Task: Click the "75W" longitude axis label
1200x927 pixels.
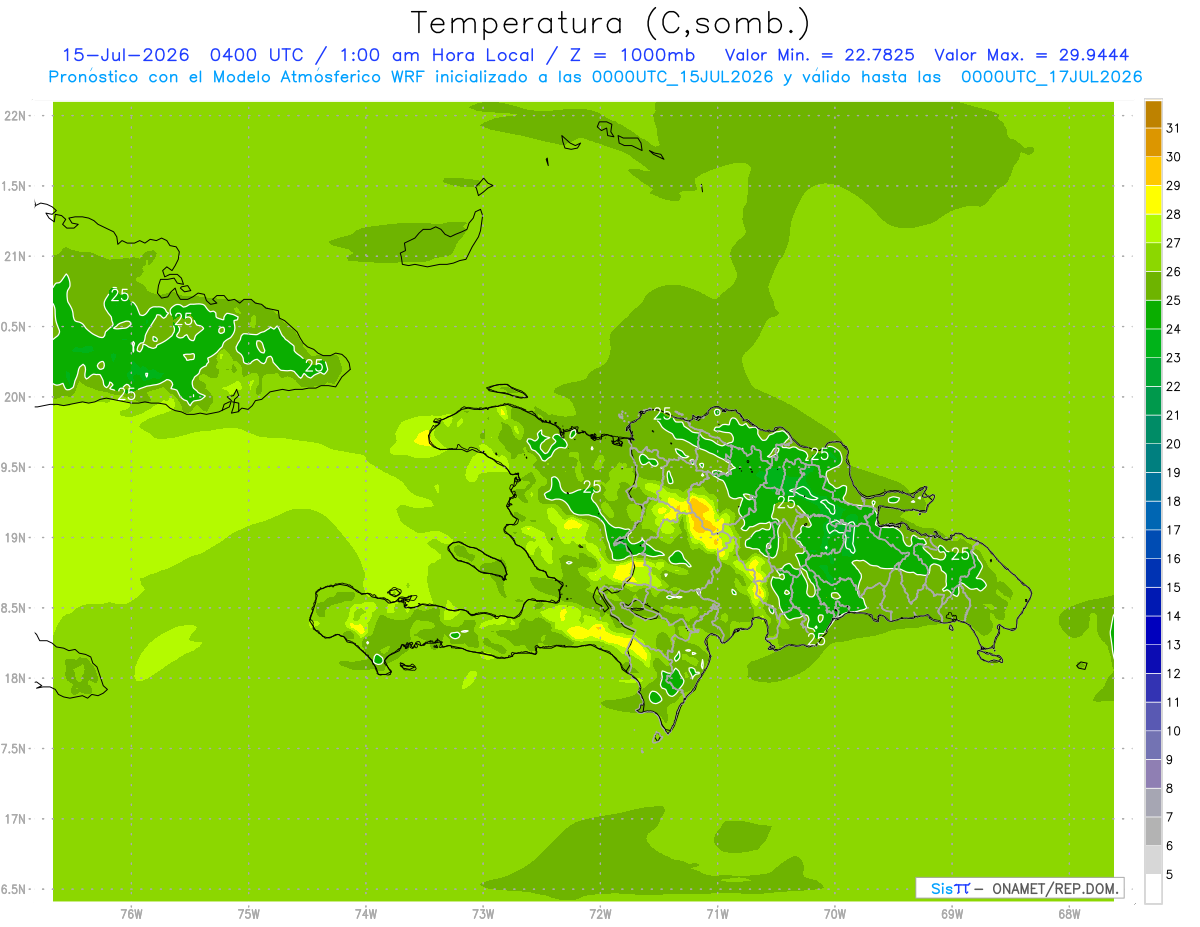Action: click(x=248, y=913)
